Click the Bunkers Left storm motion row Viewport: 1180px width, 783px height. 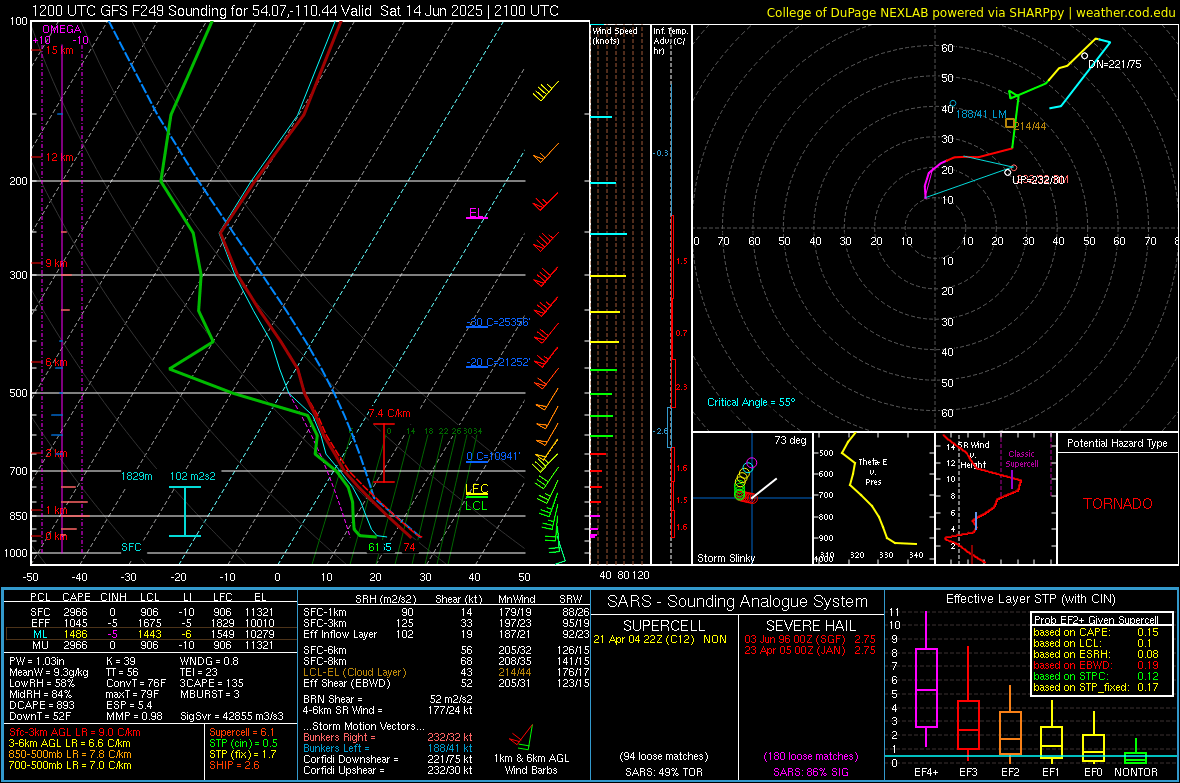click(x=388, y=748)
